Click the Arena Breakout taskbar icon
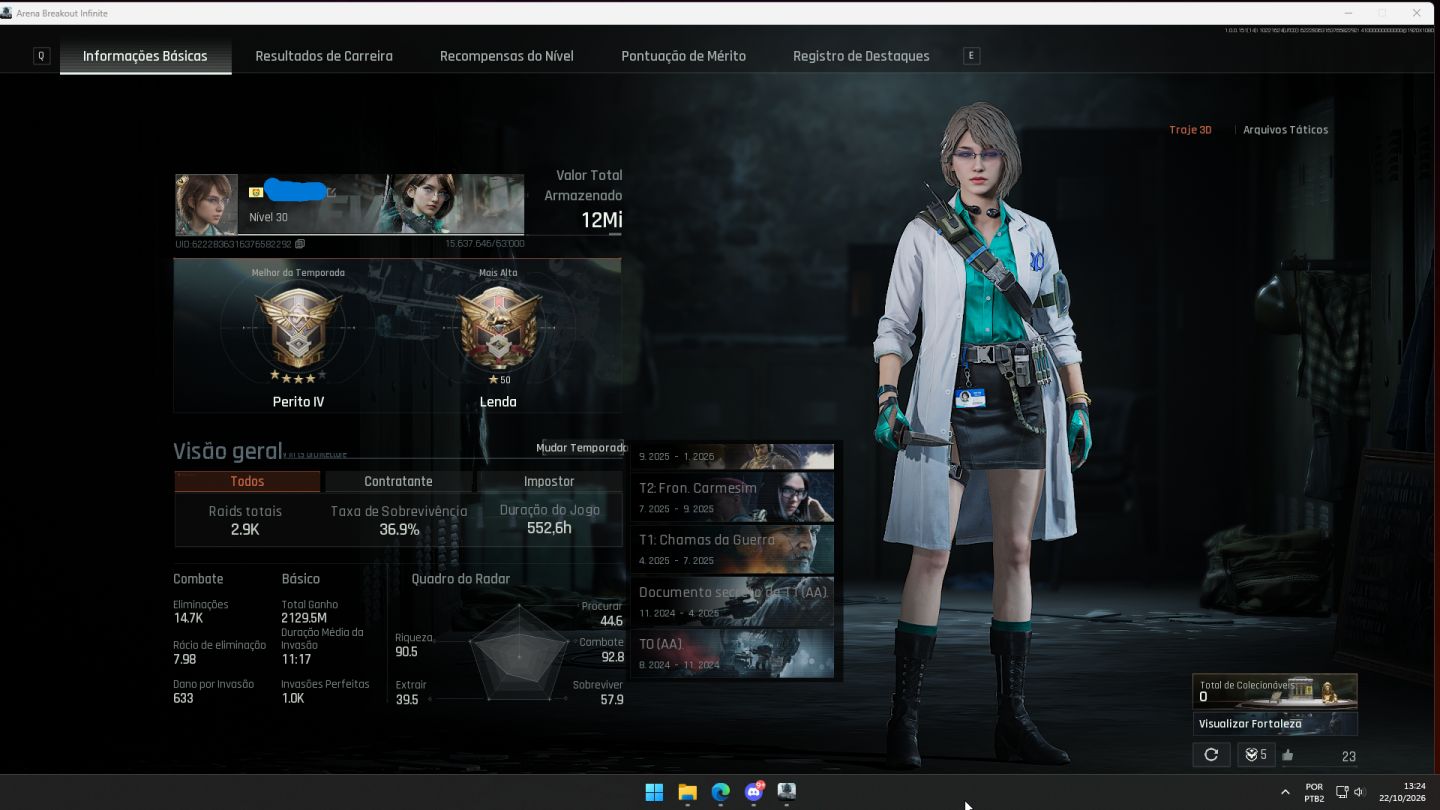 pyautogui.click(x=787, y=792)
